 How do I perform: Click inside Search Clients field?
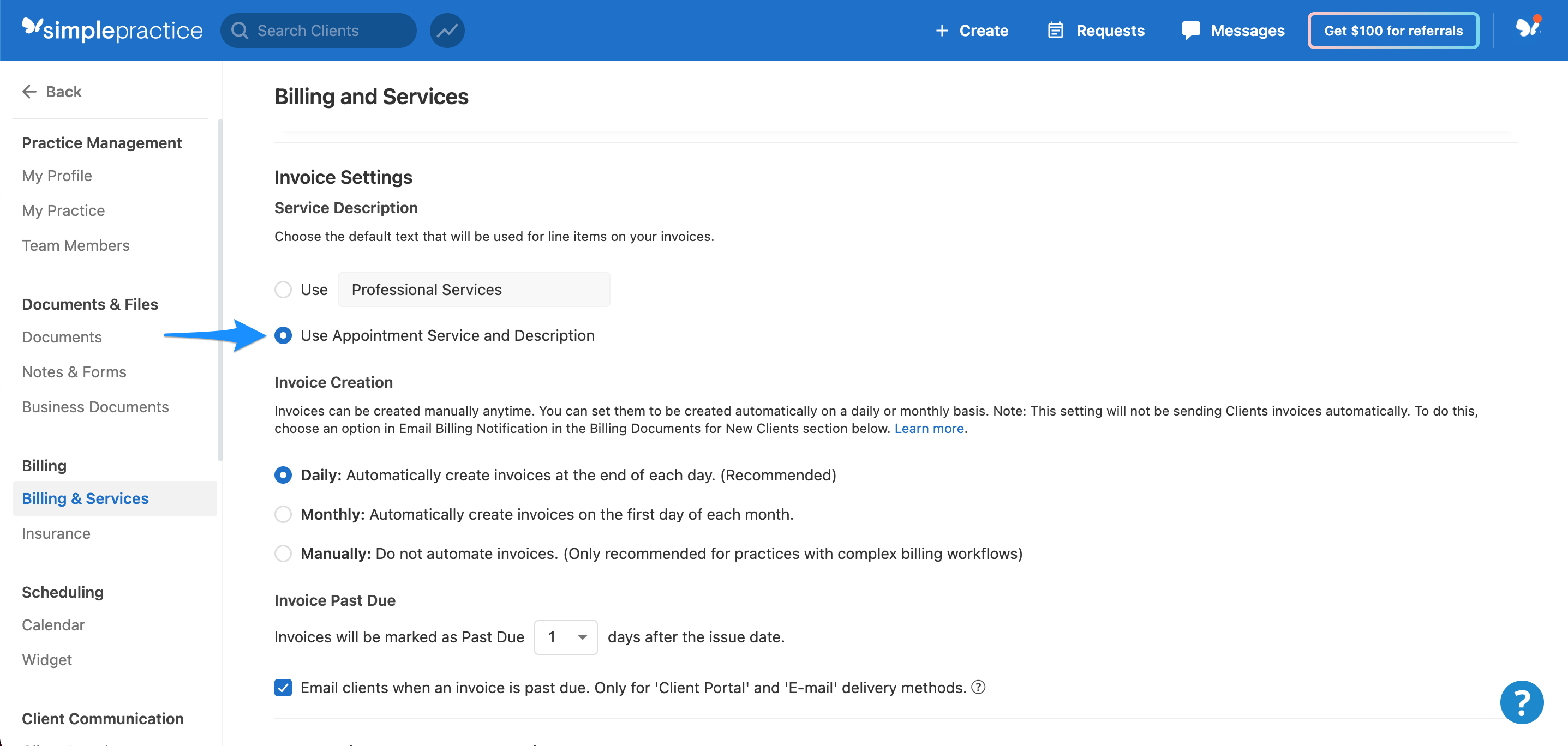[x=316, y=30]
